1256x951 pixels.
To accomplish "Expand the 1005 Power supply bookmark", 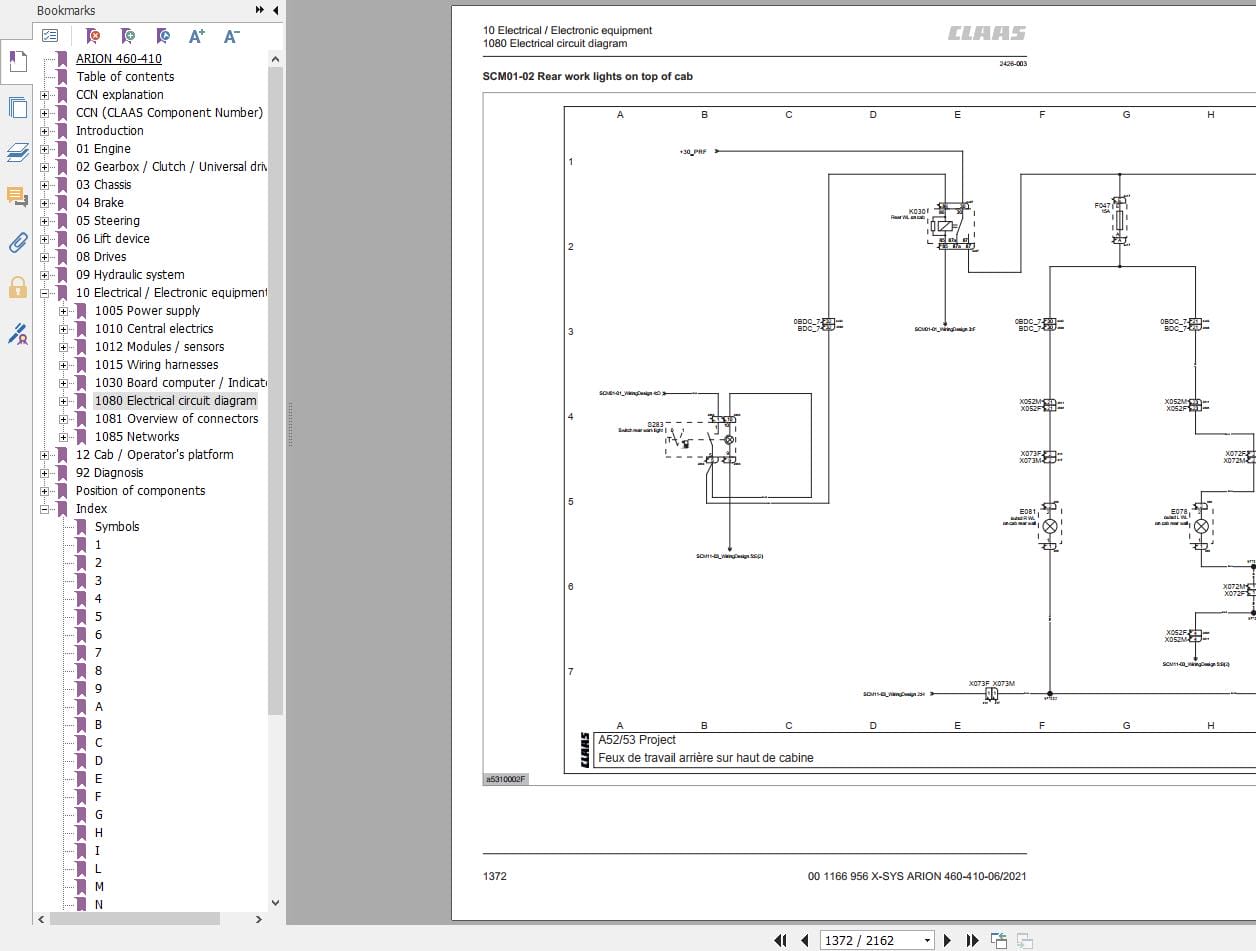I will (x=63, y=311).
